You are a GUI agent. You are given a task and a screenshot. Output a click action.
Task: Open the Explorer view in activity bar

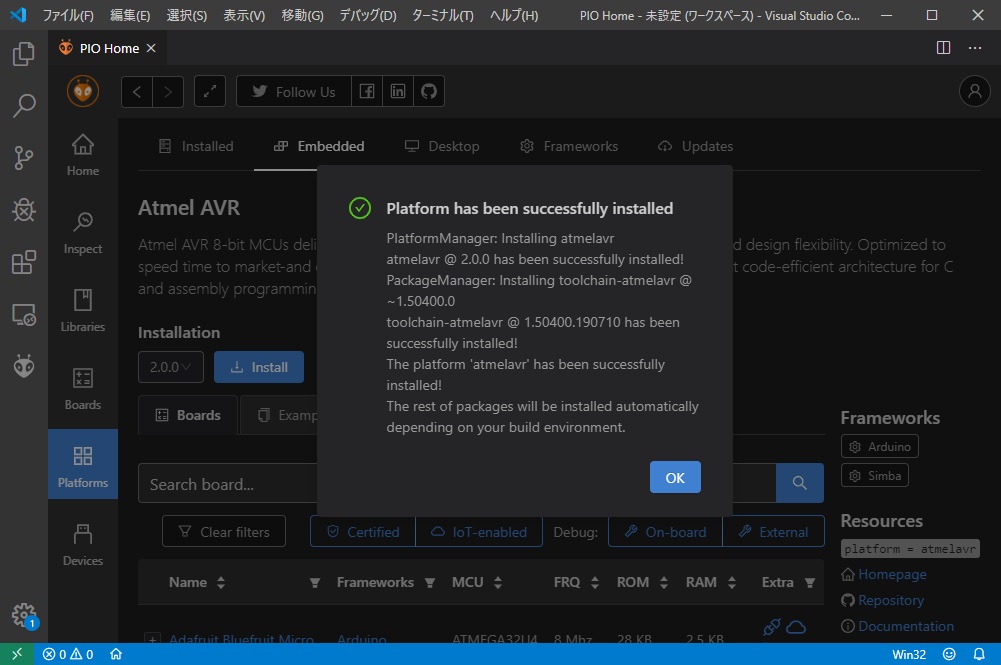point(24,54)
